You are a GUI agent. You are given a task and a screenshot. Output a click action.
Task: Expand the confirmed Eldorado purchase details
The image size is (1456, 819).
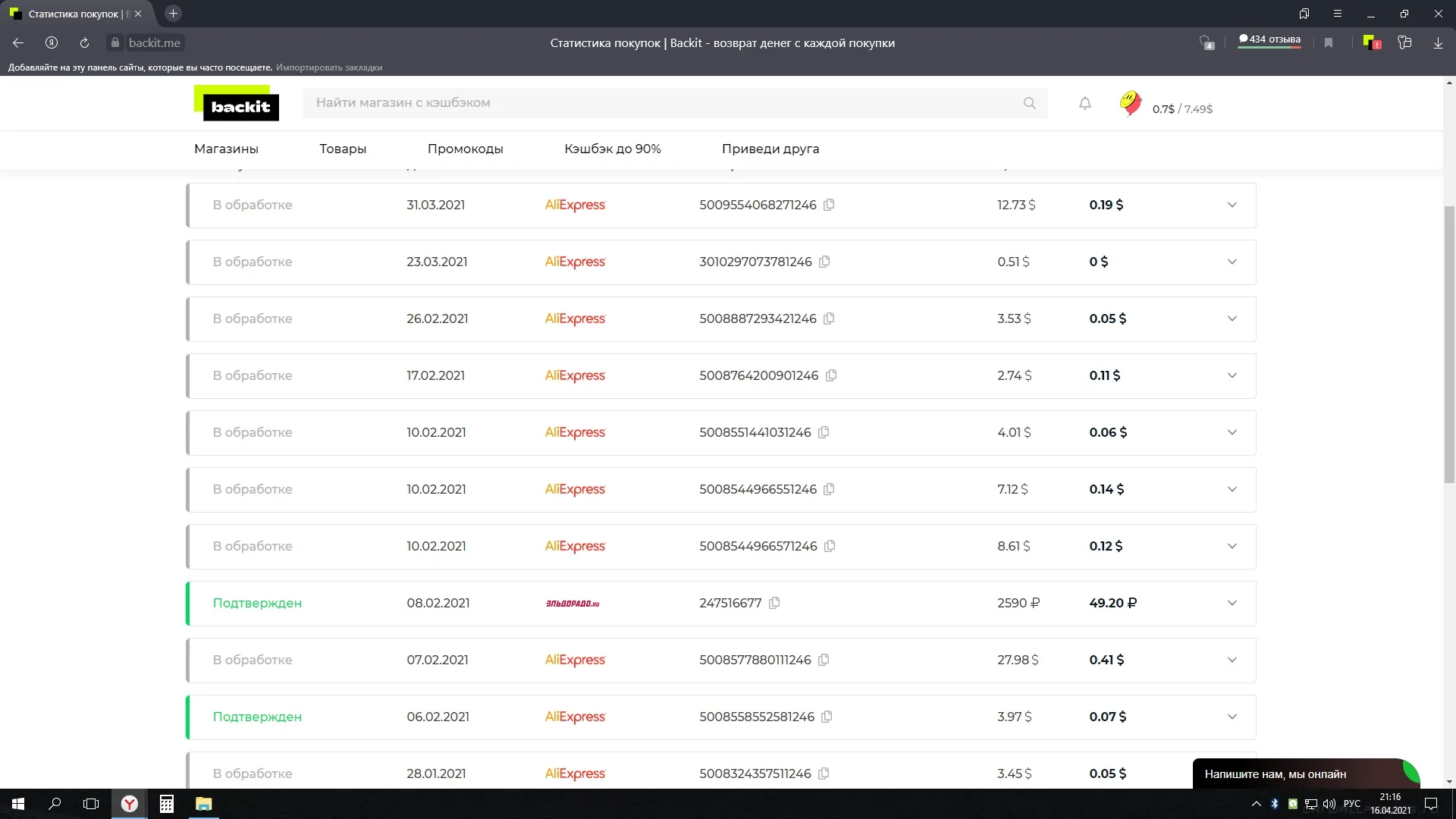pyautogui.click(x=1232, y=603)
